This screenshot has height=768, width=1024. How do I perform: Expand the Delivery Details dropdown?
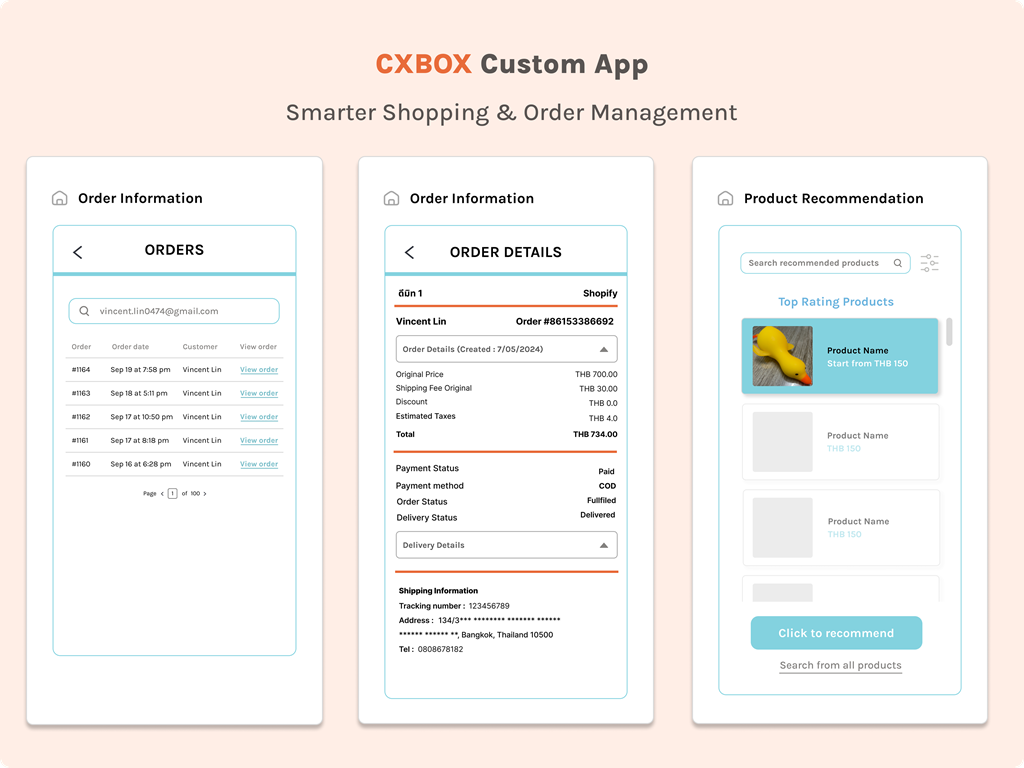click(505, 545)
